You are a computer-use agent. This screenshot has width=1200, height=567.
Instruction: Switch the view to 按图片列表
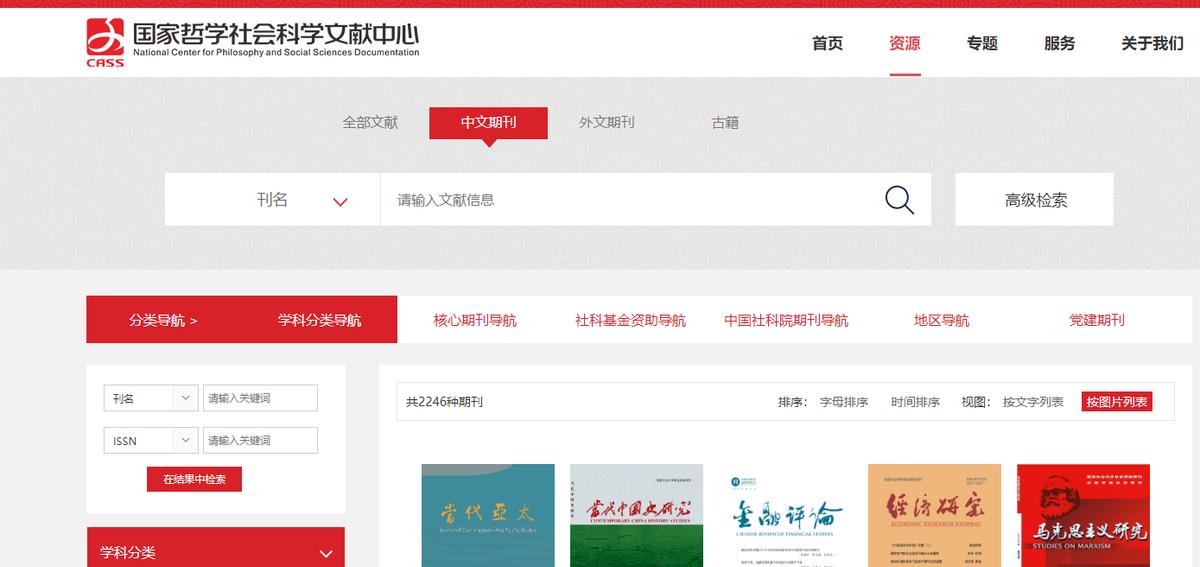(x=1116, y=402)
